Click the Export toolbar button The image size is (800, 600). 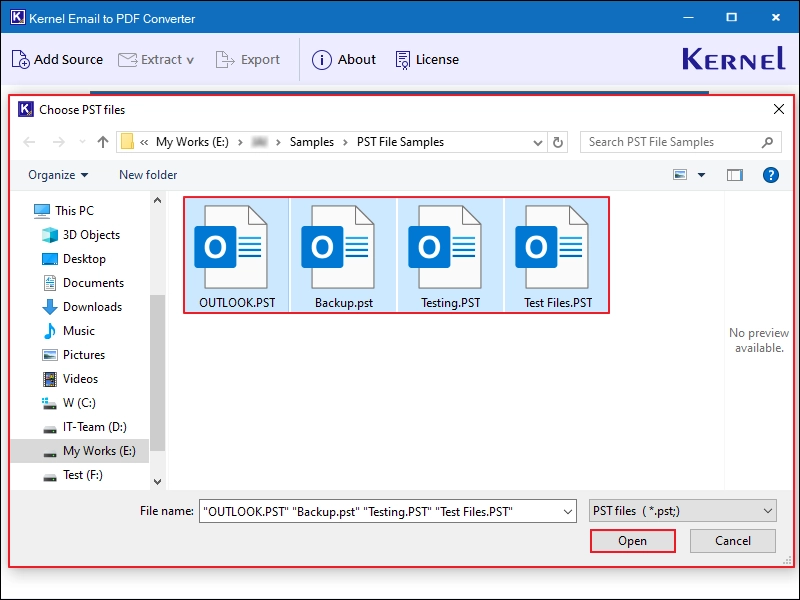pyautogui.click(x=248, y=60)
